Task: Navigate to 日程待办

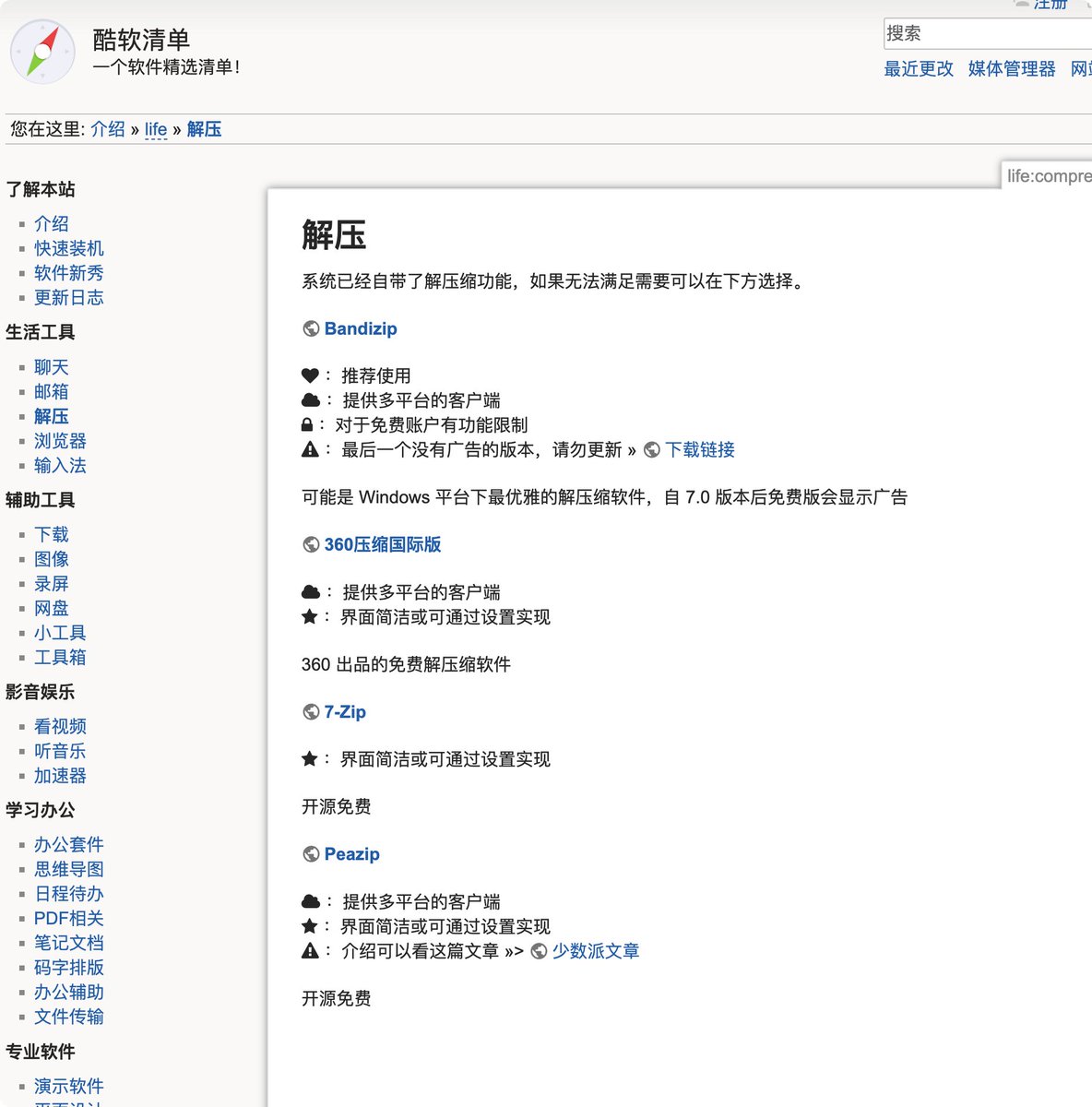Action: coord(69,895)
